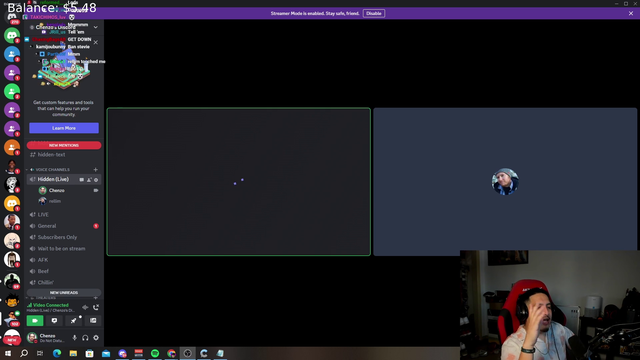Create invite for Hidden (Live) channel

tap(89, 180)
